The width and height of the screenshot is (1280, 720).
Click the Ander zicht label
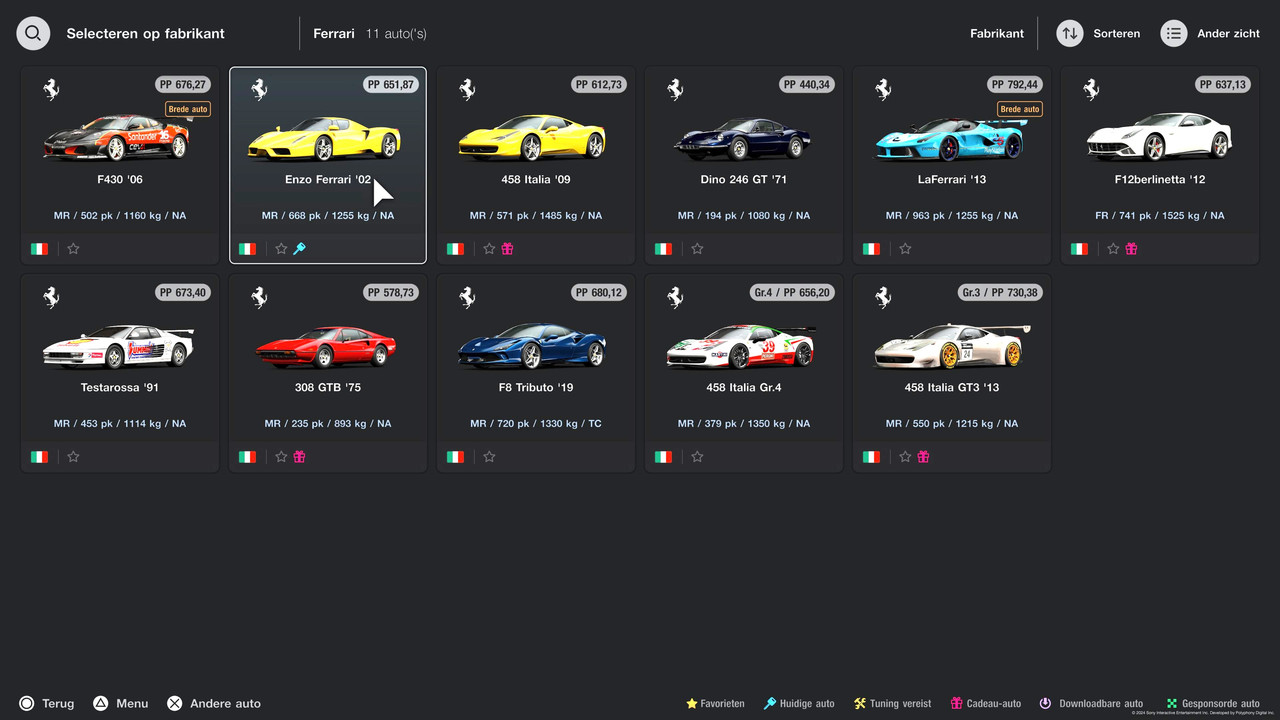coord(1229,33)
